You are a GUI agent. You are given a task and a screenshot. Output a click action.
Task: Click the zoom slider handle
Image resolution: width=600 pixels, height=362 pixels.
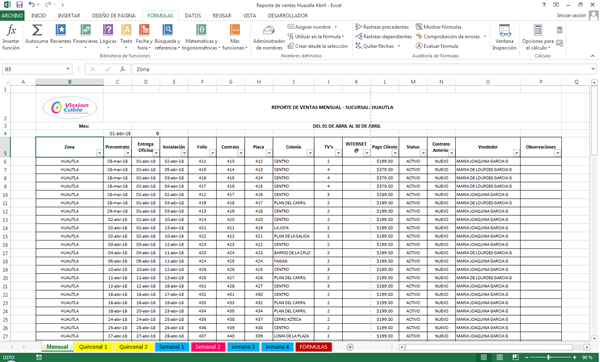pos(548,357)
